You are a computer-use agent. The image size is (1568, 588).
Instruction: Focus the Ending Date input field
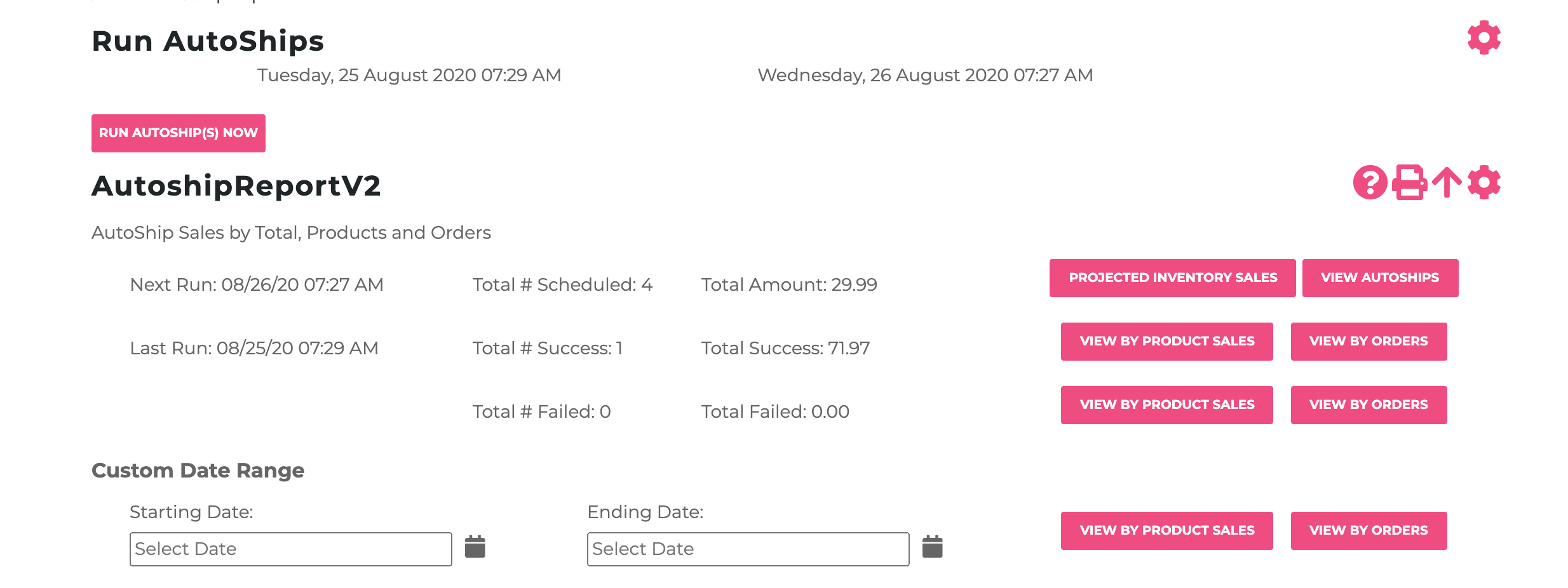click(x=748, y=549)
